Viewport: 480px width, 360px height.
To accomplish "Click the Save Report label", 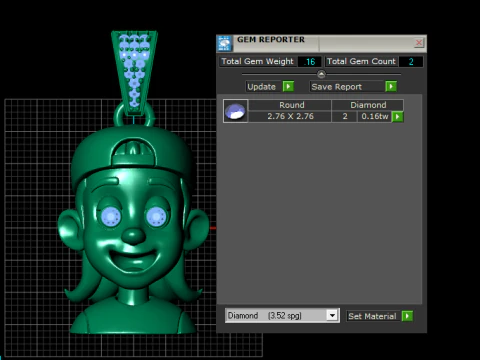I will point(336,87).
